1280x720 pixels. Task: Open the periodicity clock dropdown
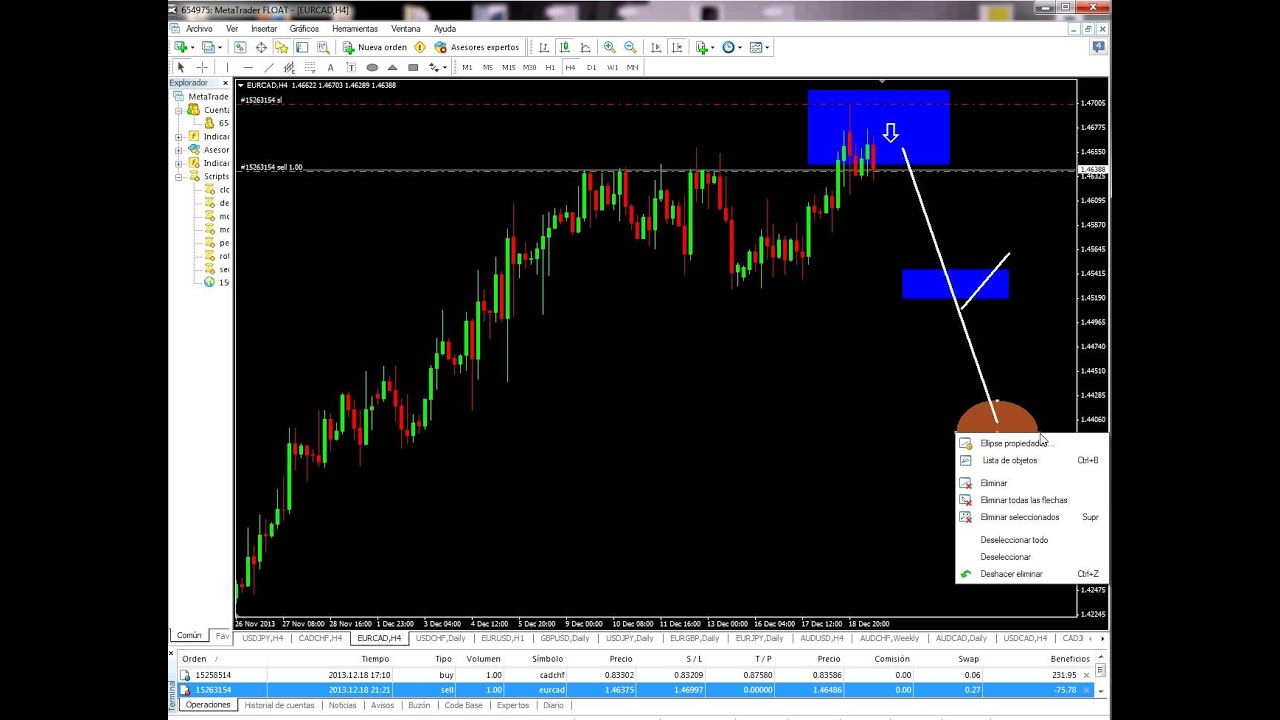(x=730, y=47)
